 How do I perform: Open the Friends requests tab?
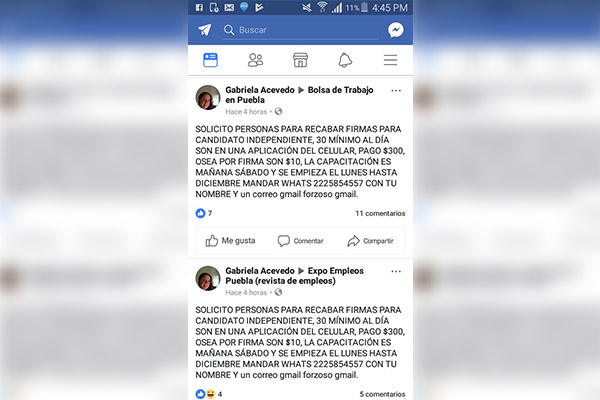pyautogui.click(x=255, y=60)
